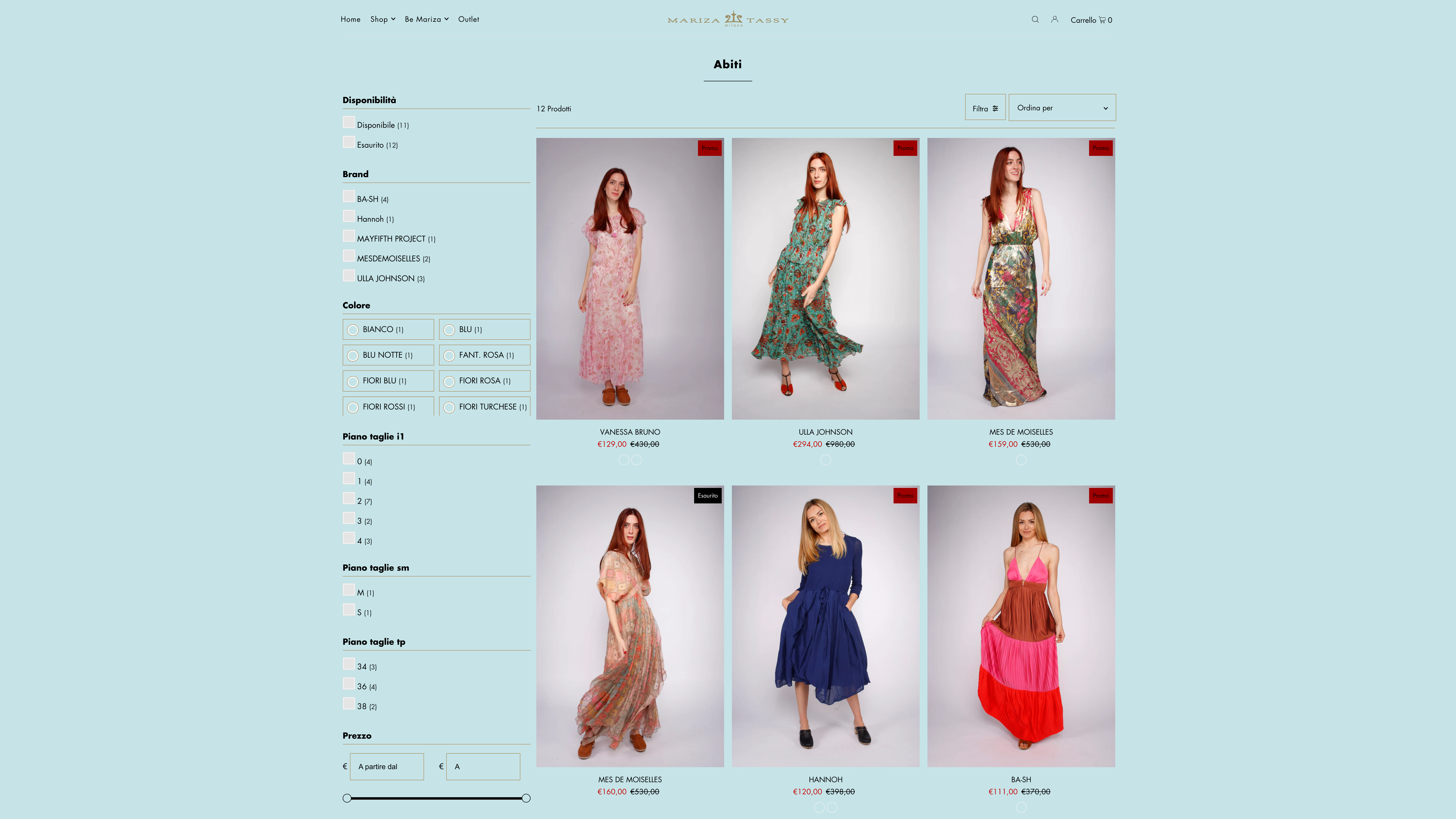The height and width of the screenshot is (819, 1456).
Task: Choose the FIORI TURCHESE color filter
Action: [484, 406]
